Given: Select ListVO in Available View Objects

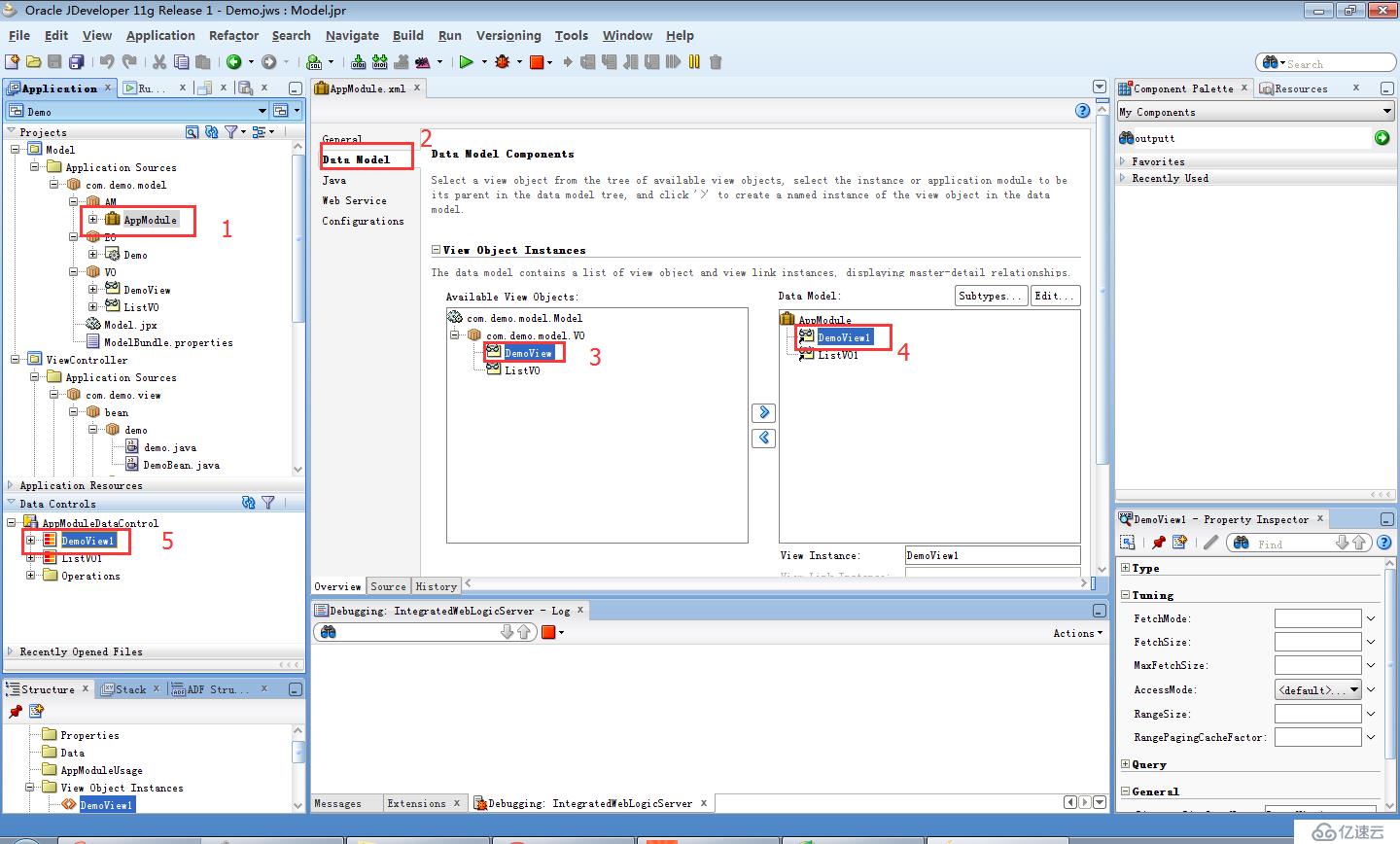Looking at the screenshot, I should pos(522,370).
